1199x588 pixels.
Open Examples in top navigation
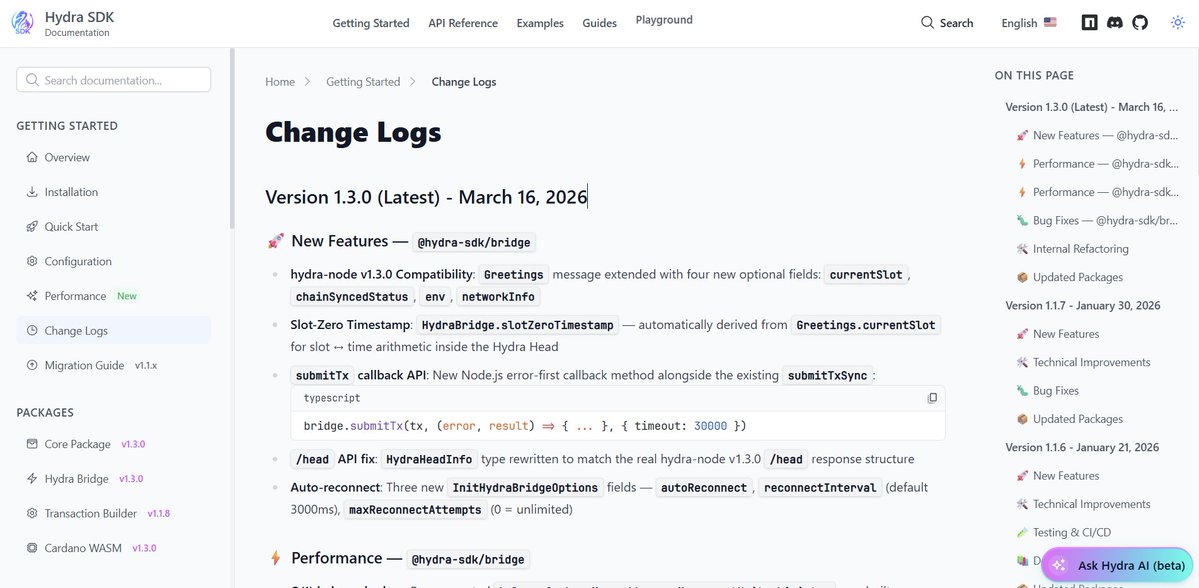(x=540, y=23)
